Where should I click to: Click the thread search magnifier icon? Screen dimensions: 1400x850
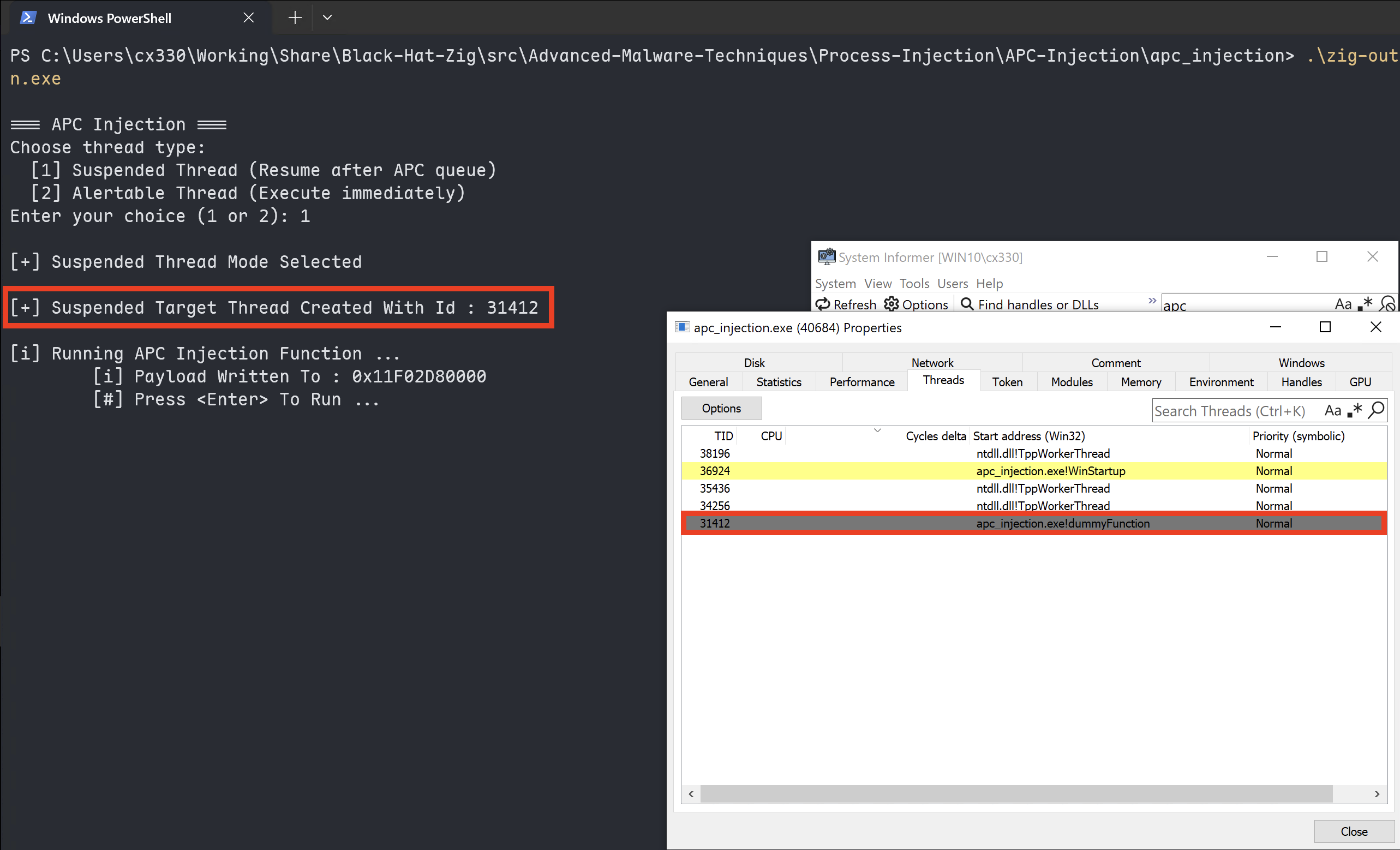coord(1377,410)
